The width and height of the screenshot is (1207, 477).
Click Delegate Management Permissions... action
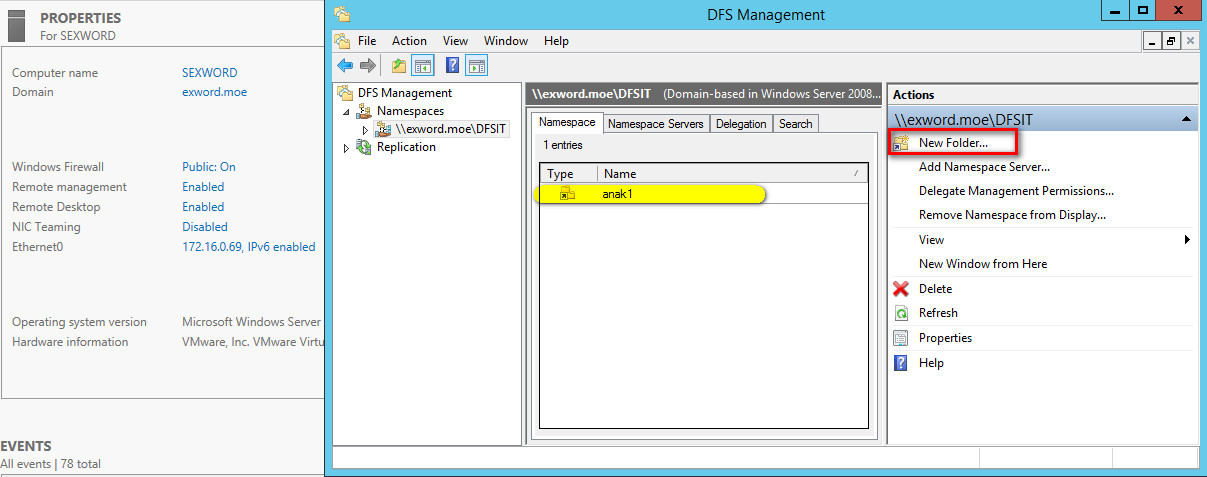(1016, 190)
